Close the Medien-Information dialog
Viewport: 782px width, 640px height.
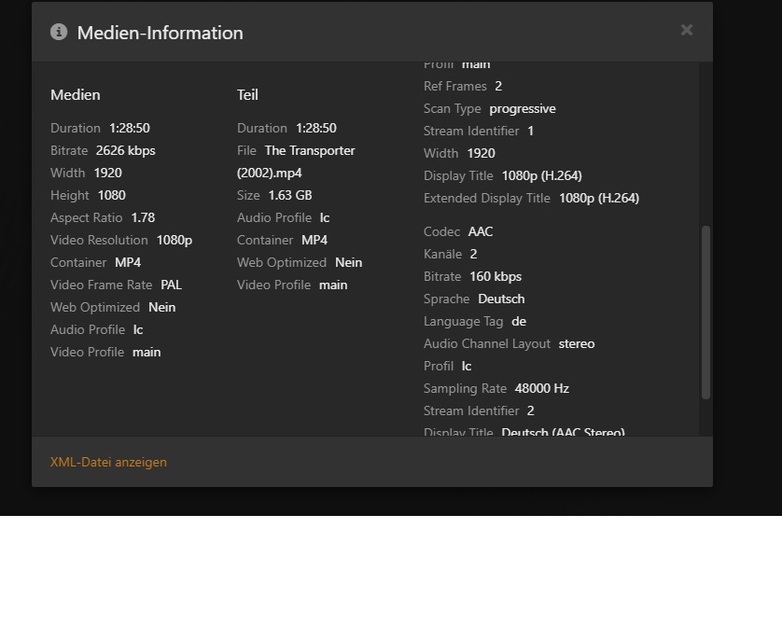click(x=686, y=30)
